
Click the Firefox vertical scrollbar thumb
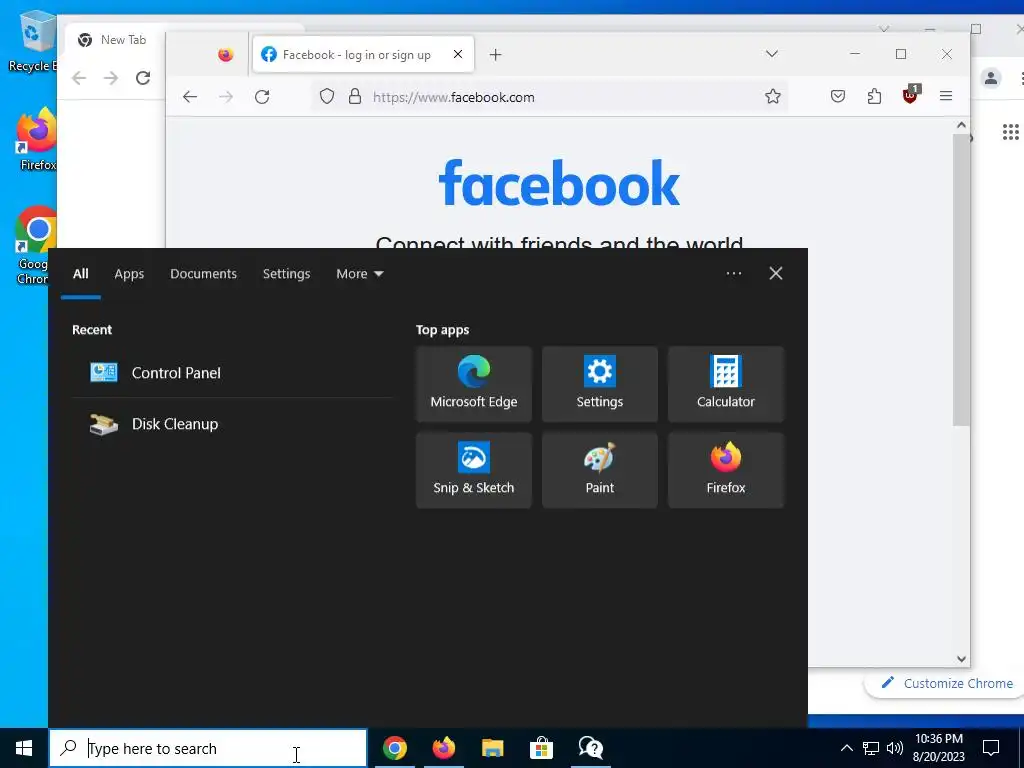pos(961,280)
